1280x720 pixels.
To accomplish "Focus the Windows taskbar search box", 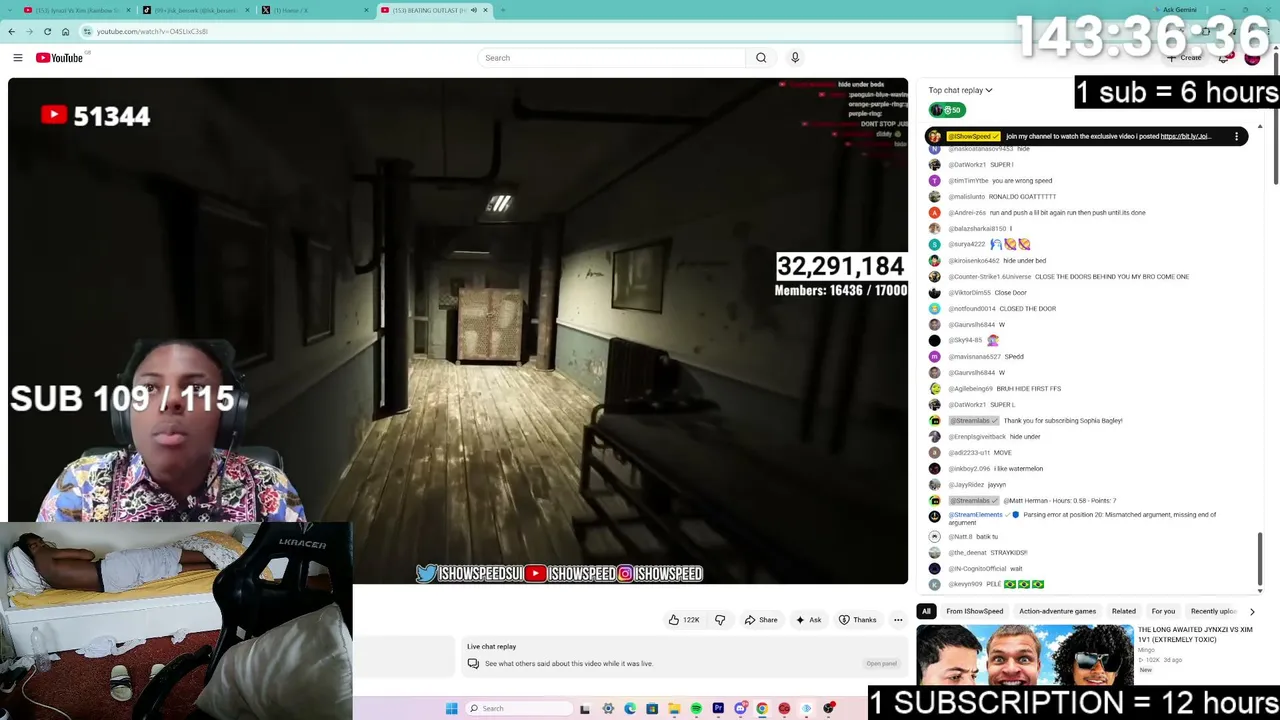I will pyautogui.click(x=518, y=708).
